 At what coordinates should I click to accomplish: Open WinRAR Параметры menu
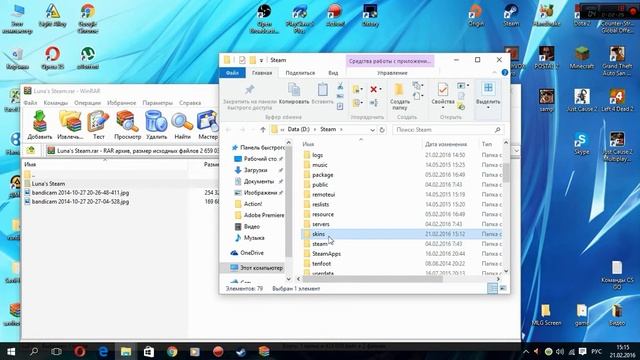pyautogui.click(x=158, y=103)
